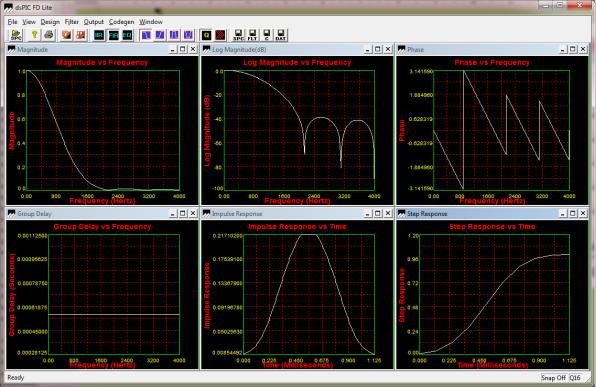This screenshot has width=596, height=387.
Task: Export C code with C disk icon
Action: tap(266, 35)
